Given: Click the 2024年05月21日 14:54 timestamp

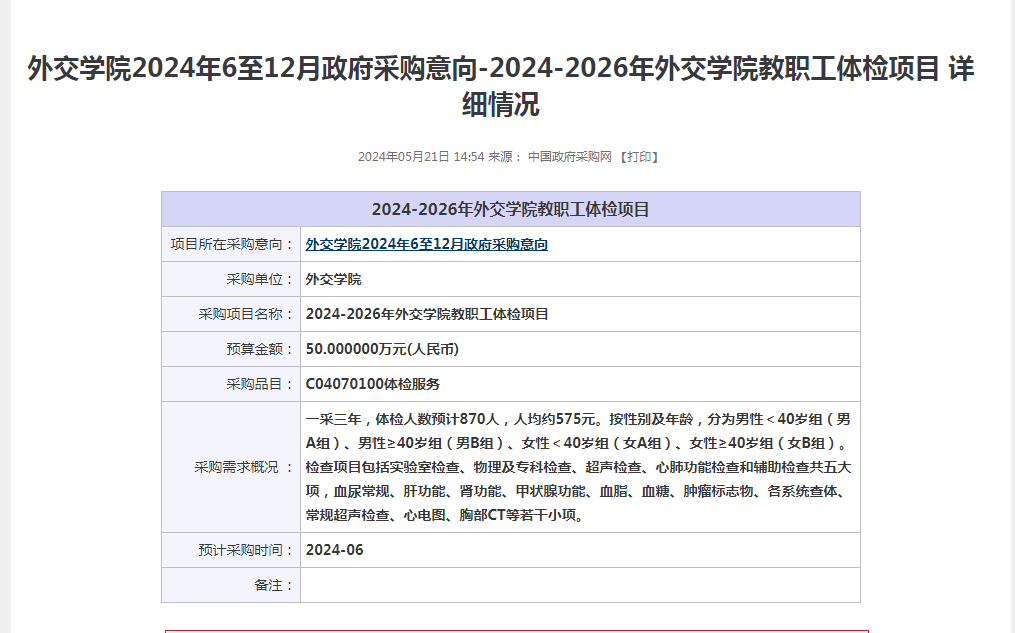Looking at the screenshot, I should pos(421,157).
